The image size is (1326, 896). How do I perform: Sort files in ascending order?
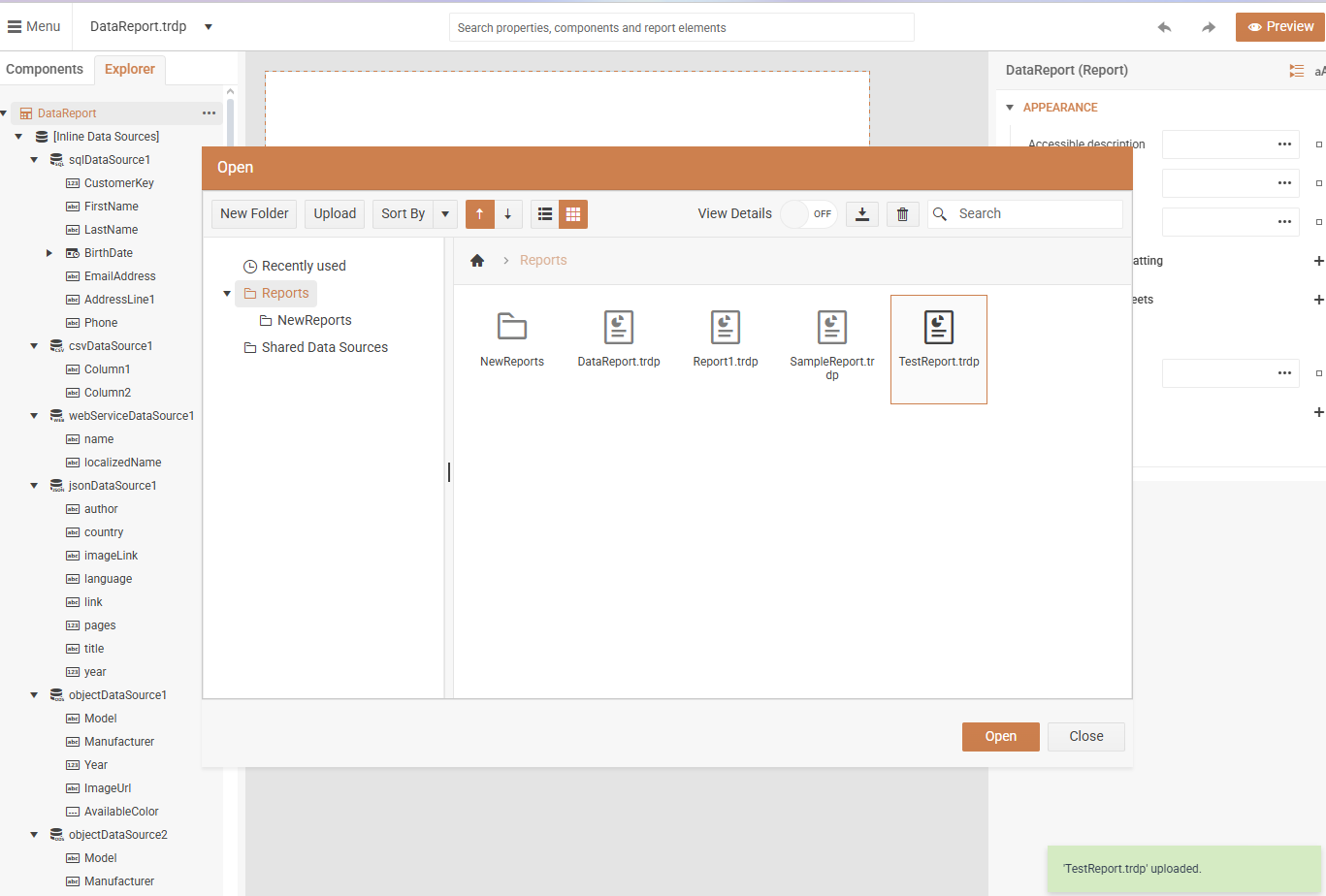coord(479,214)
